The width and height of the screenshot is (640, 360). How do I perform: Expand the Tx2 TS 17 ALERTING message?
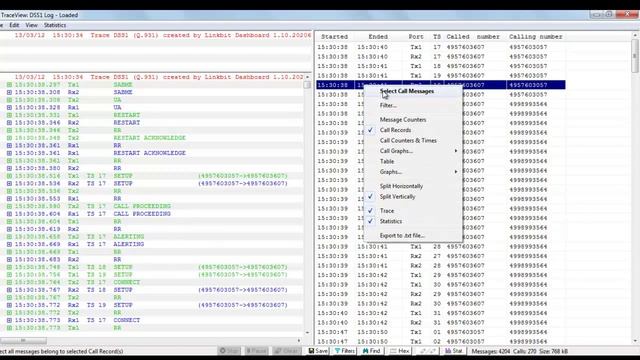(9, 237)
